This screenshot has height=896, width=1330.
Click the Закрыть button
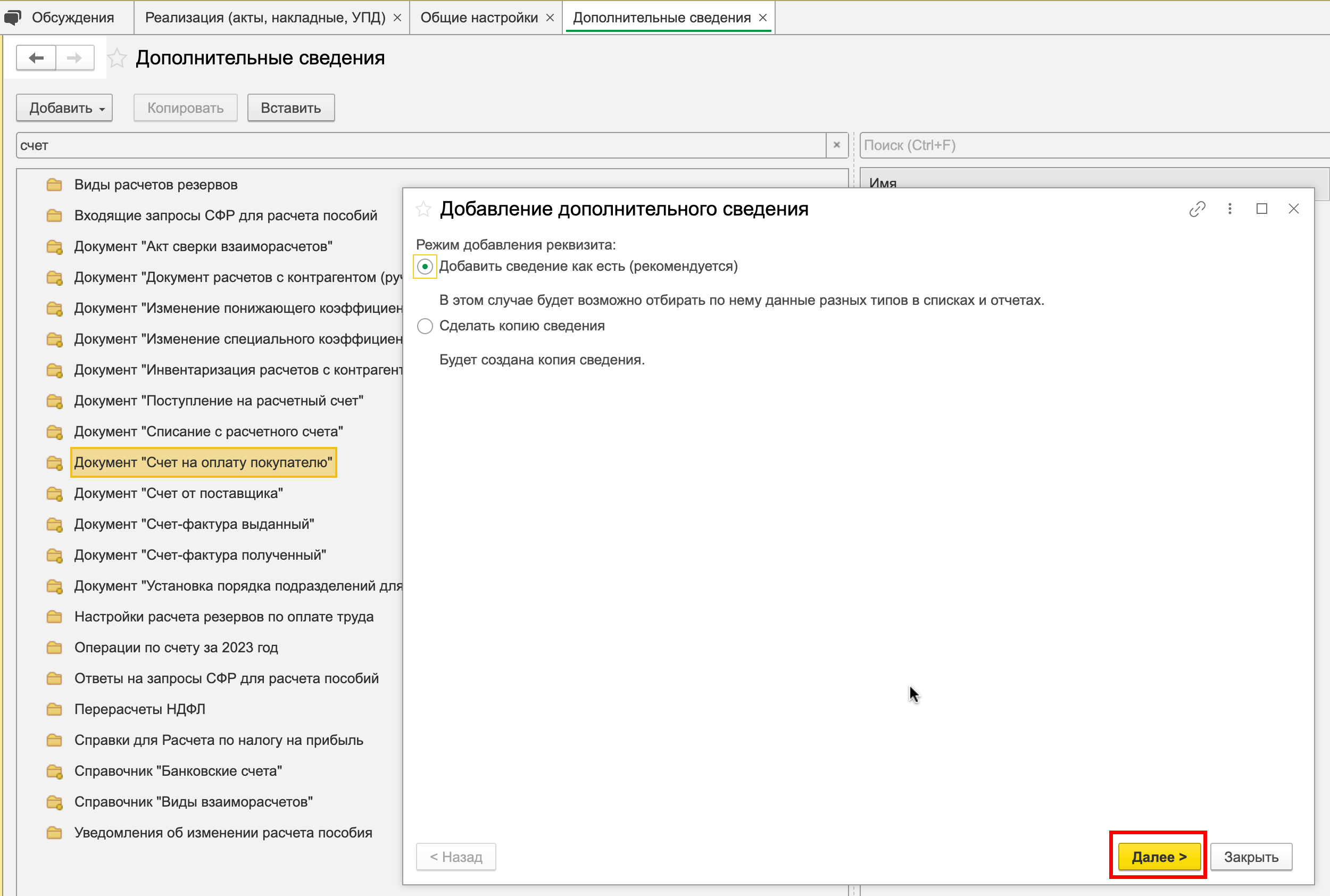point(1251,857)
